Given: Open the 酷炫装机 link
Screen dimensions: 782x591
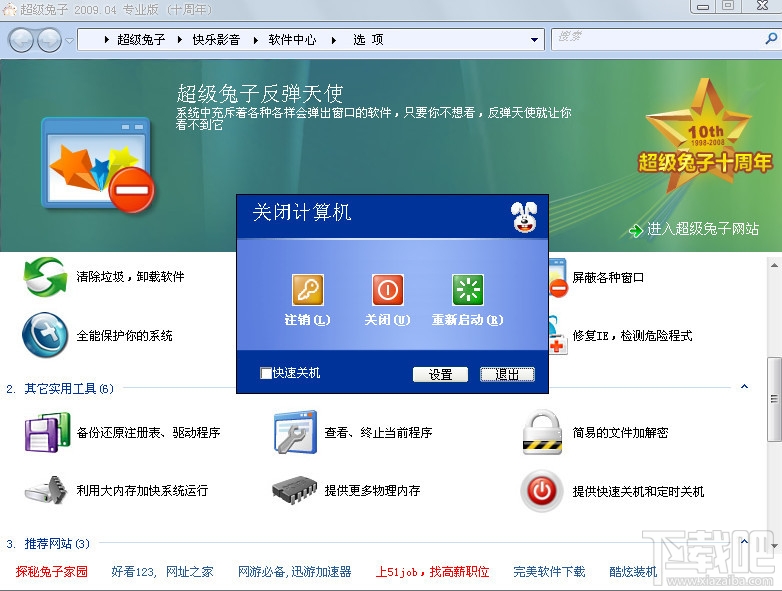Looking at the screenshot, I should click(x=633, y=572).
